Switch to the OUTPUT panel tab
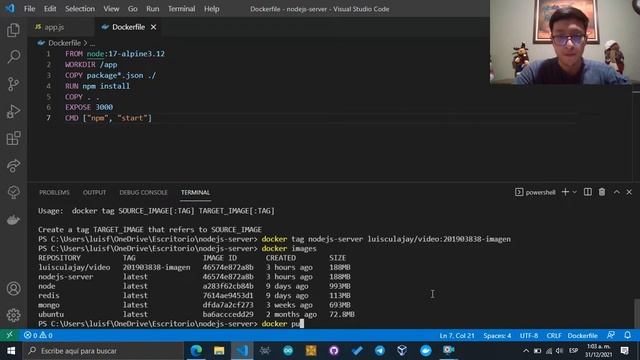Screen dimensions: 640x360 (94, 192)
